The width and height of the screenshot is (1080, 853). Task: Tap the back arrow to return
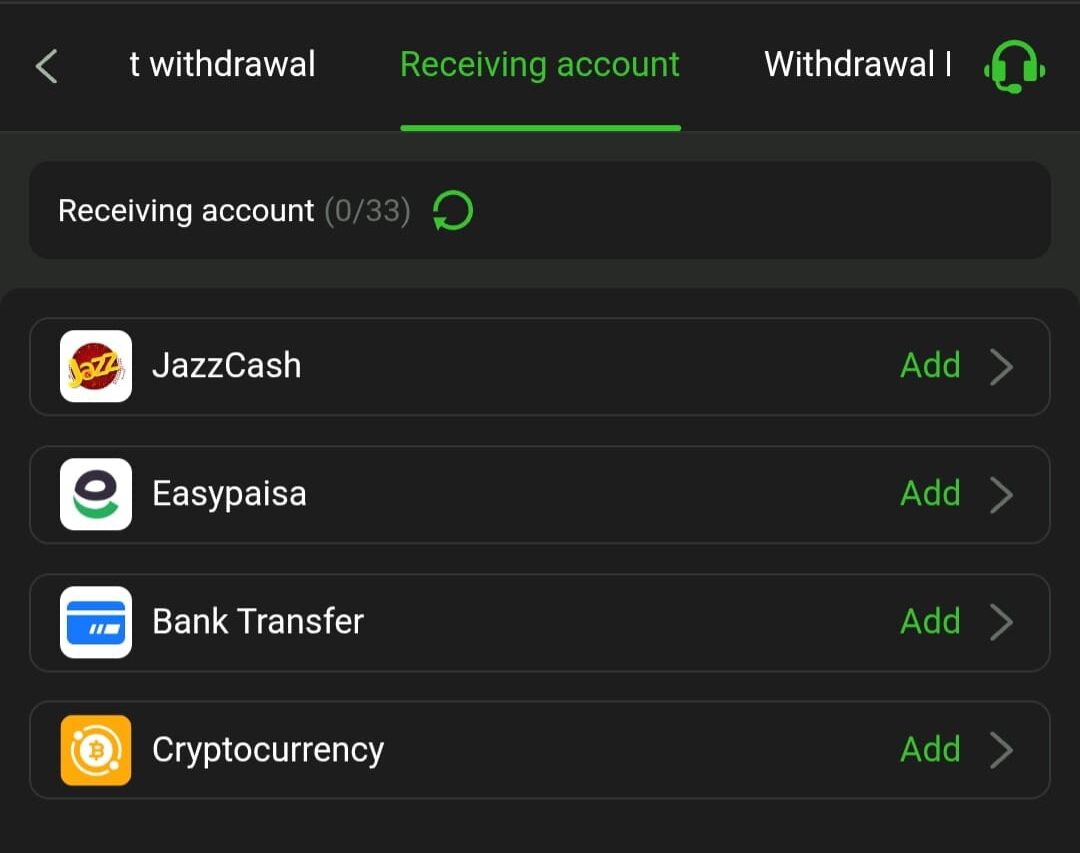45,65
